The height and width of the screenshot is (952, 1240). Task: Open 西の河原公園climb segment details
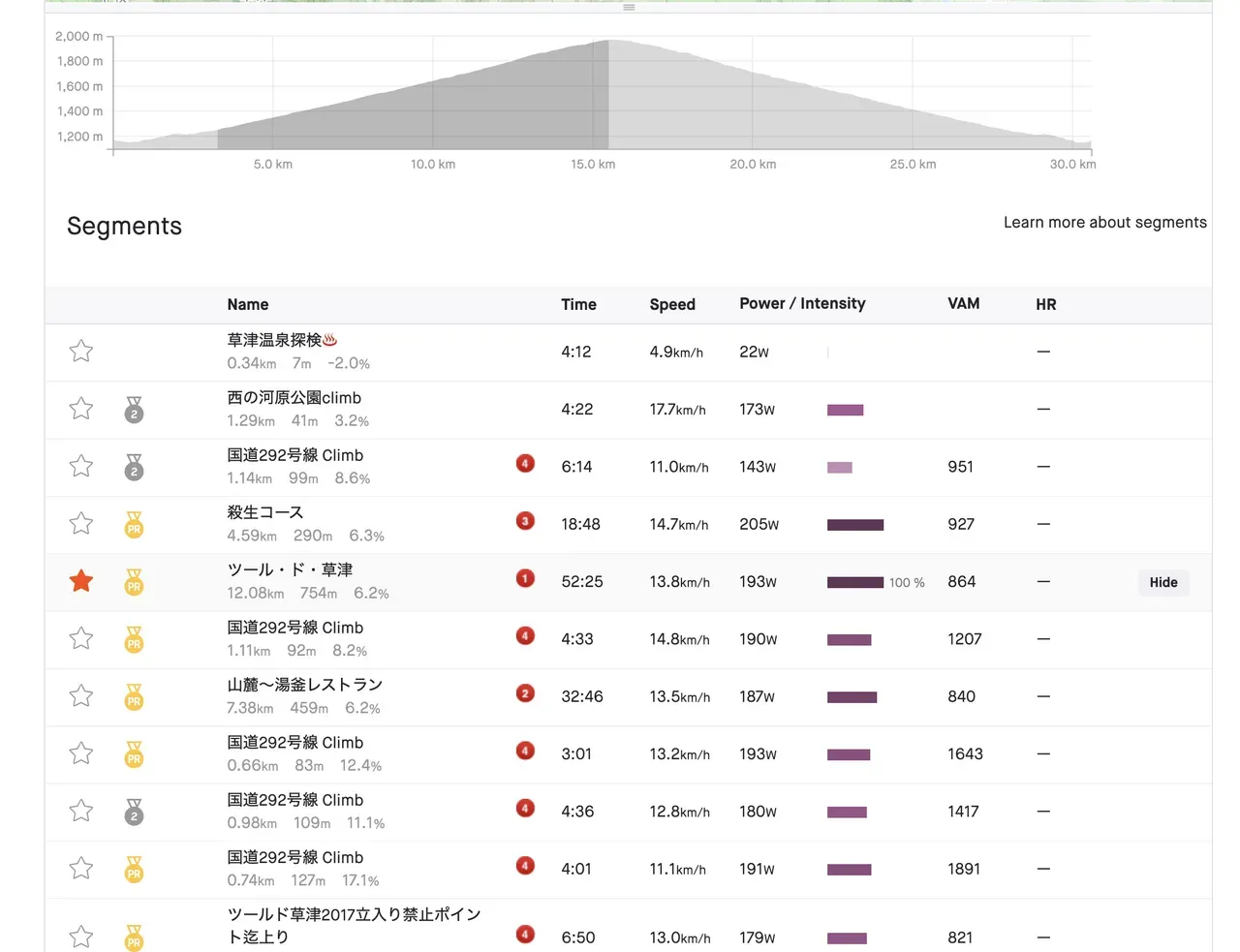(294, 398)
